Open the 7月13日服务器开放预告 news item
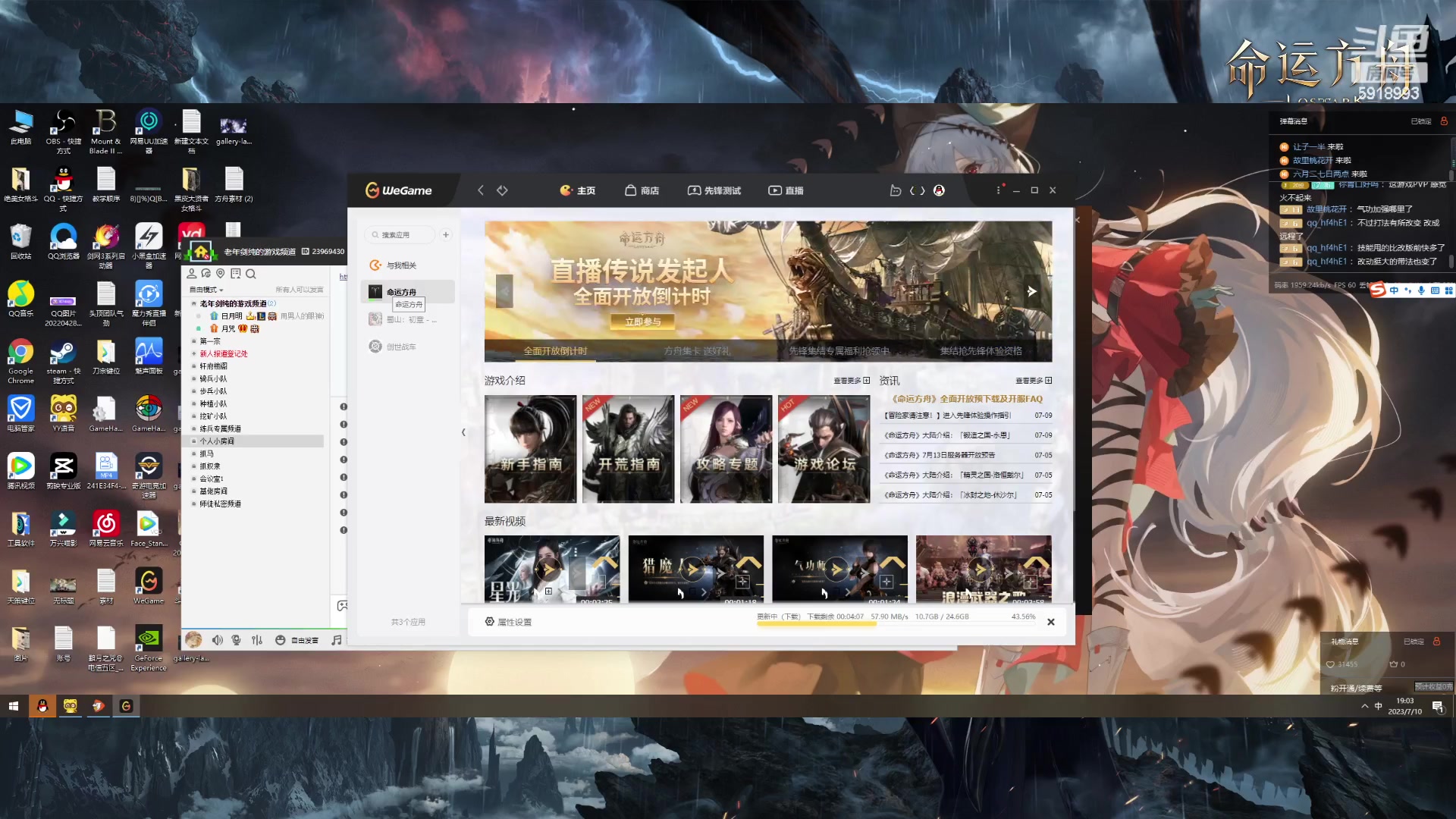The width and height of the screenshot is (1456, 819). click(940, 455)
